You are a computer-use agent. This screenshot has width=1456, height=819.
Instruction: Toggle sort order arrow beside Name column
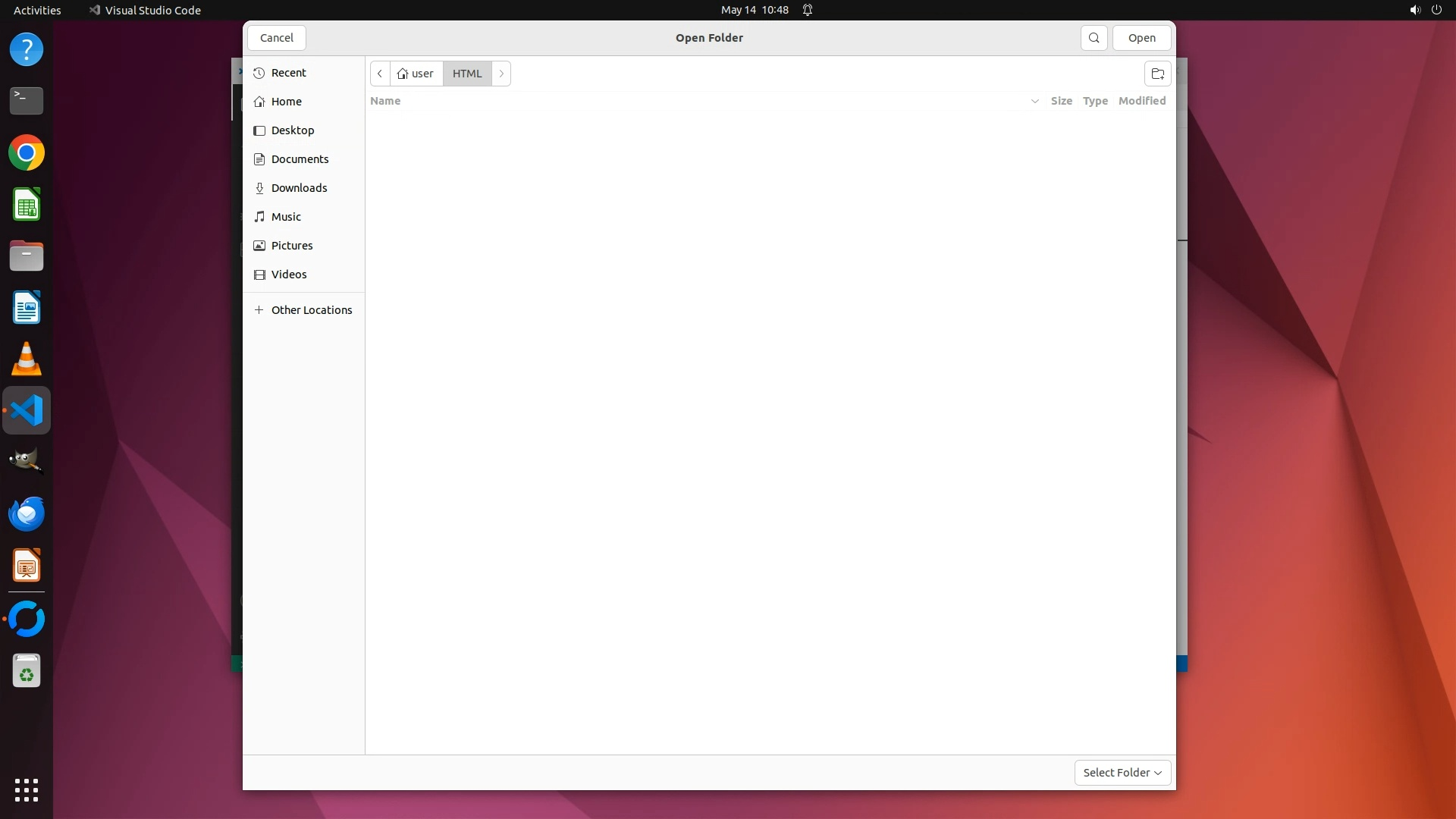(x=1034, y=101)
